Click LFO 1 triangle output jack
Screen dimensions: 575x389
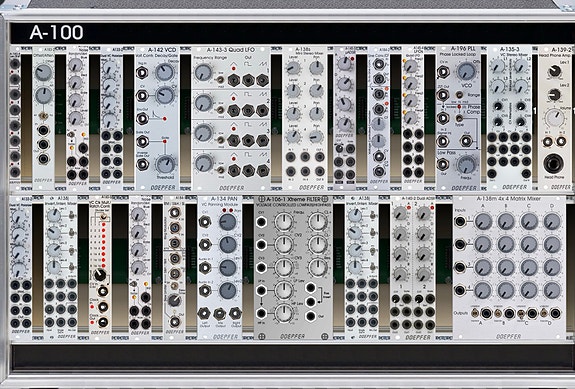(x=234, y=80)
